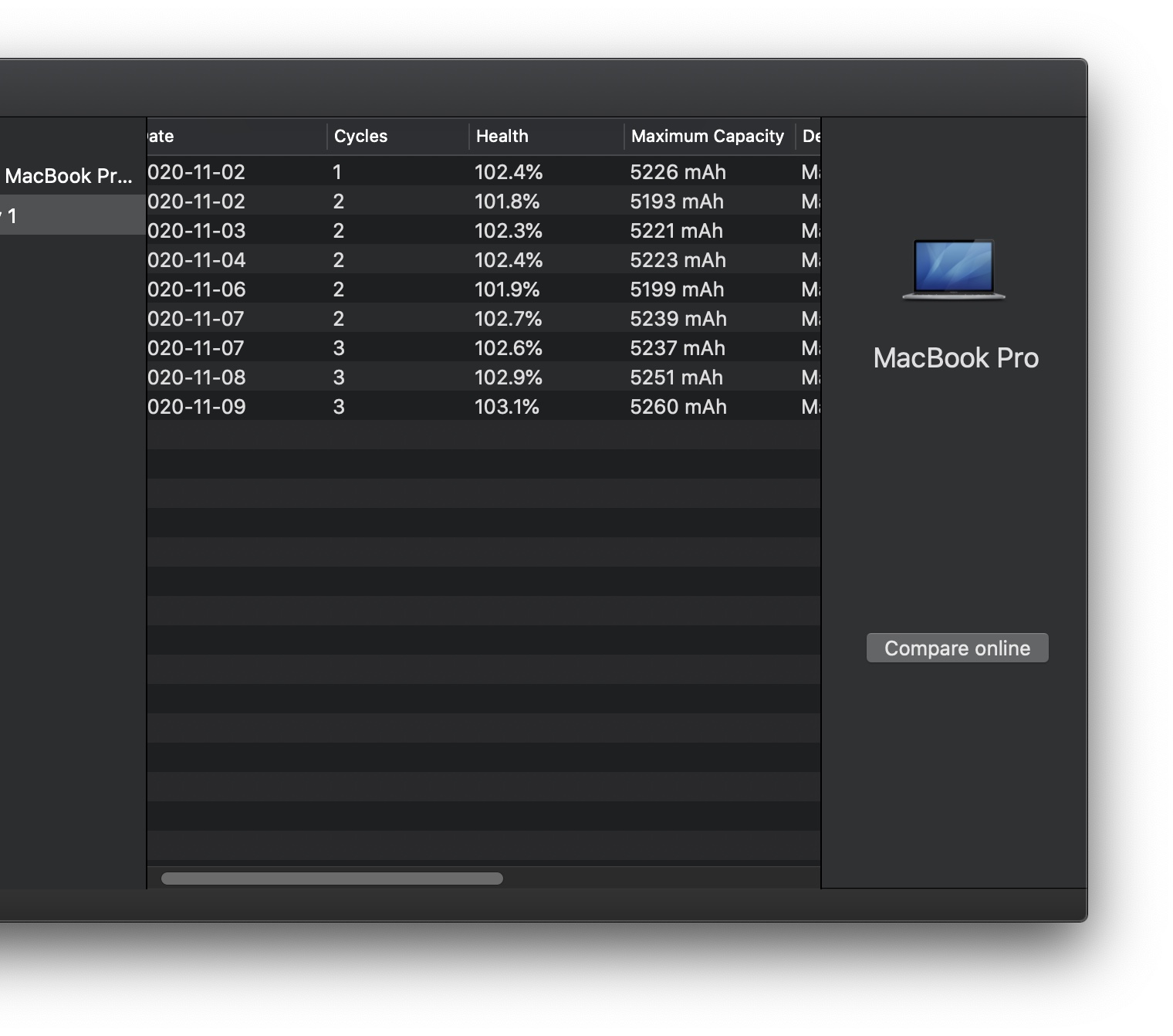This screenshot has width=1173, height=1036.
Task: Click the 102.7% health value
Action: coord(509,319)
